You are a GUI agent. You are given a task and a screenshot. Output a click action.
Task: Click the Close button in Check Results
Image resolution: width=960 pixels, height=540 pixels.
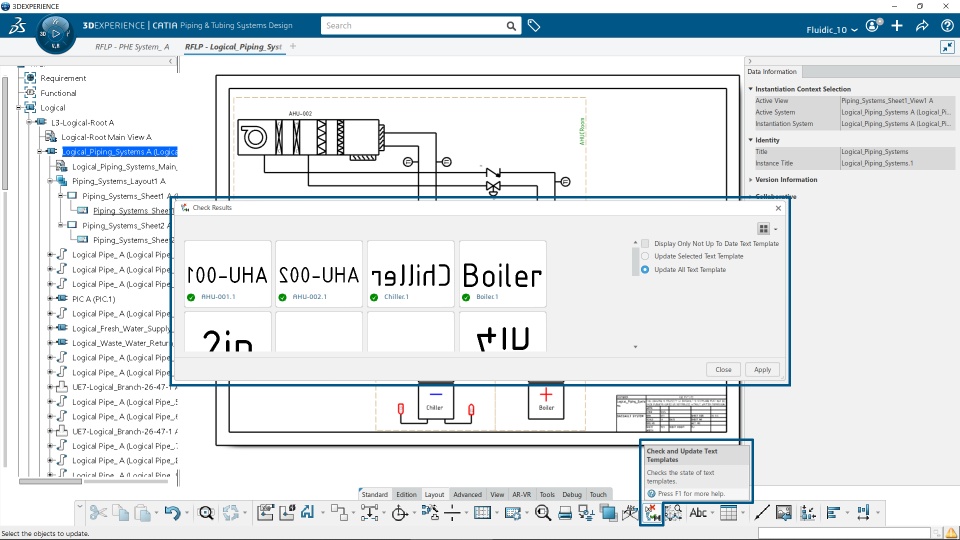click(x=723, y=370)
